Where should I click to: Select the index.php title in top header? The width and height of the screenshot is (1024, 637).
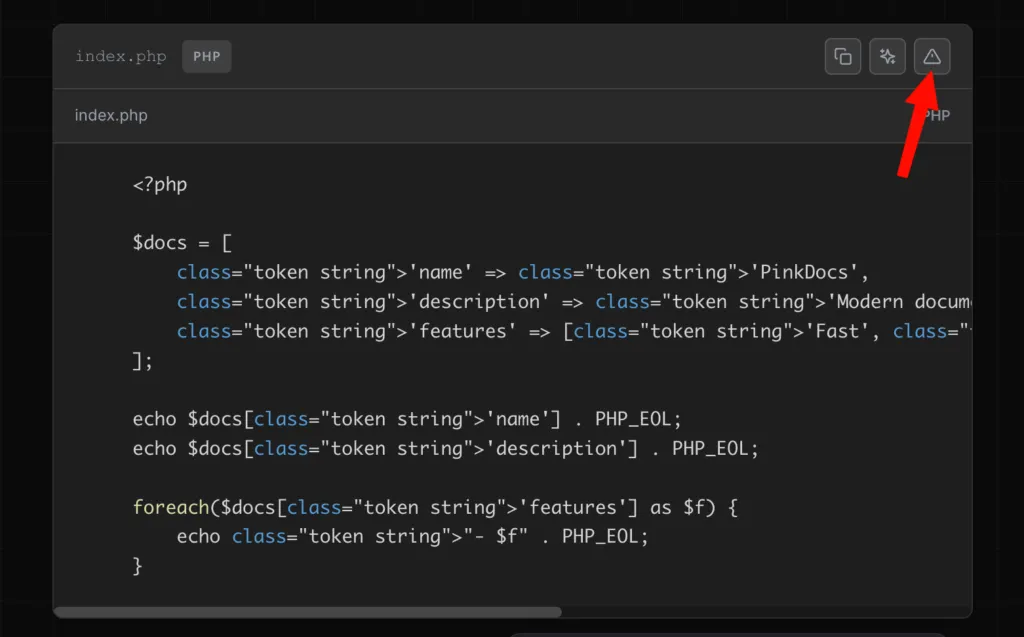pos(120,57)
